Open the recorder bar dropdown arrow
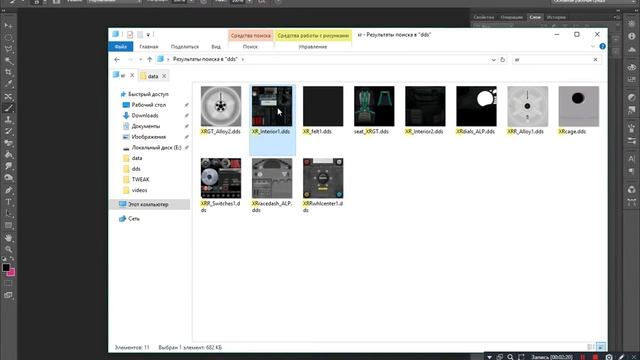 tap(489, 357)
